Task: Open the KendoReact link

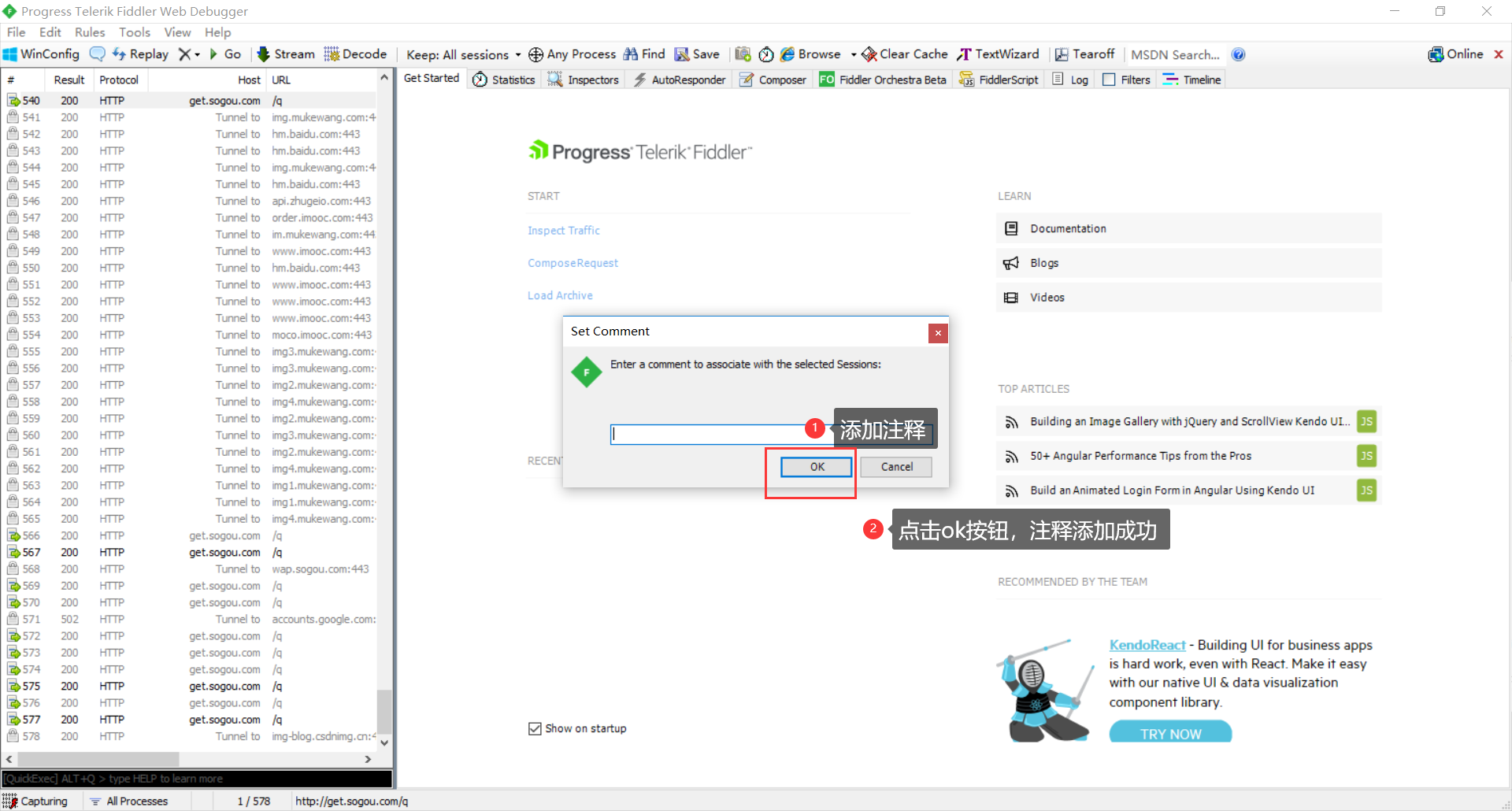Action: point(1147,645)
